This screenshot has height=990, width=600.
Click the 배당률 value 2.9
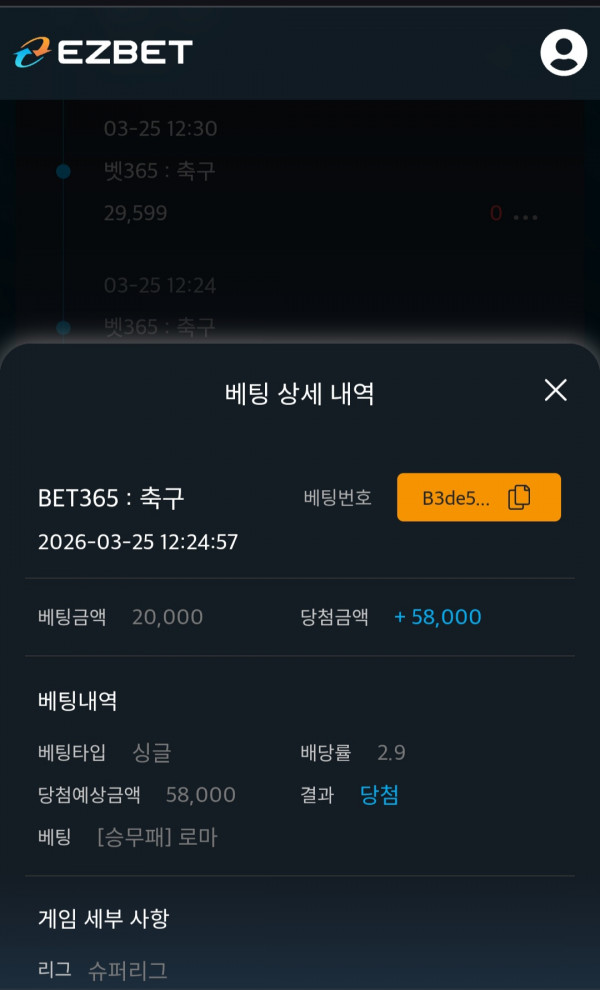391,753
